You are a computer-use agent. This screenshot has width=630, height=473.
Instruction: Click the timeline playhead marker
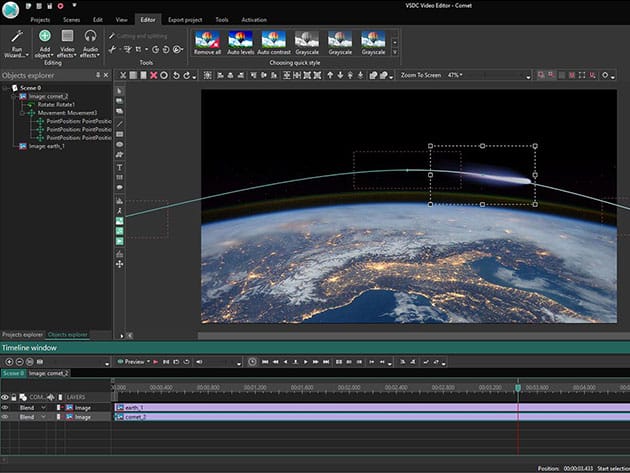(x=518, y=387)
